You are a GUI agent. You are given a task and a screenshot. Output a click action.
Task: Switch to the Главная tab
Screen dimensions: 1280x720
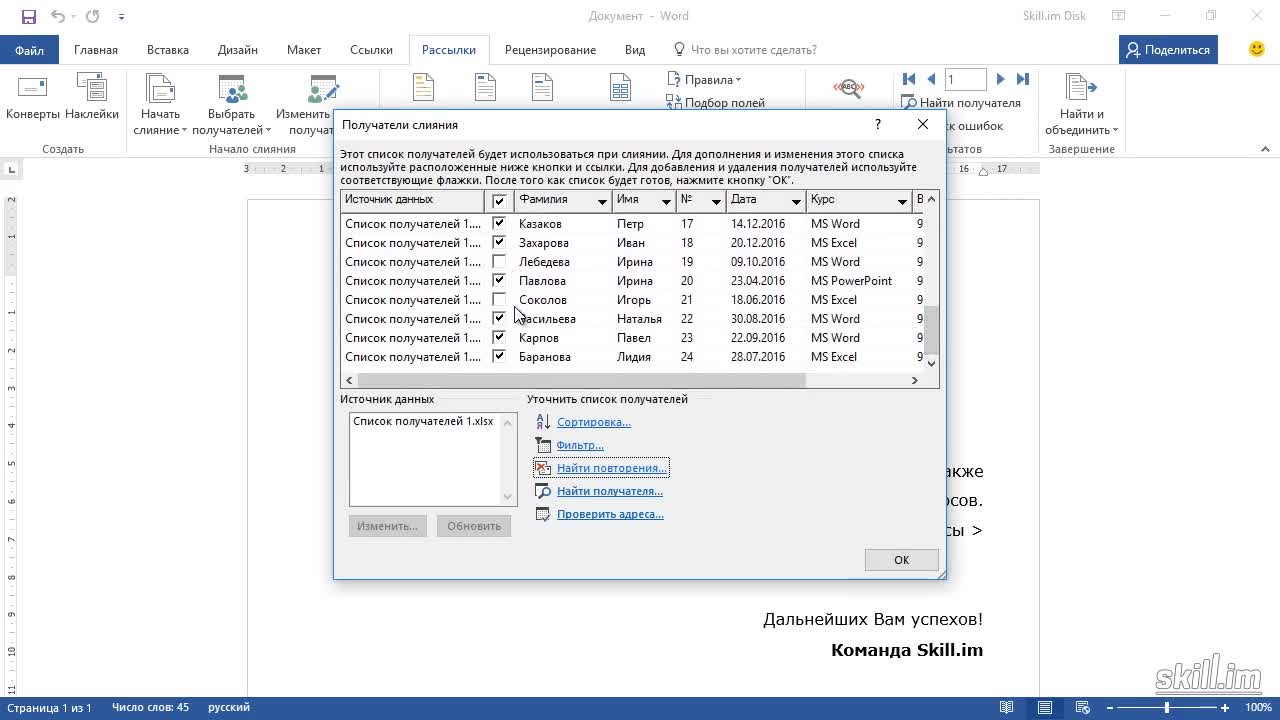96,49
